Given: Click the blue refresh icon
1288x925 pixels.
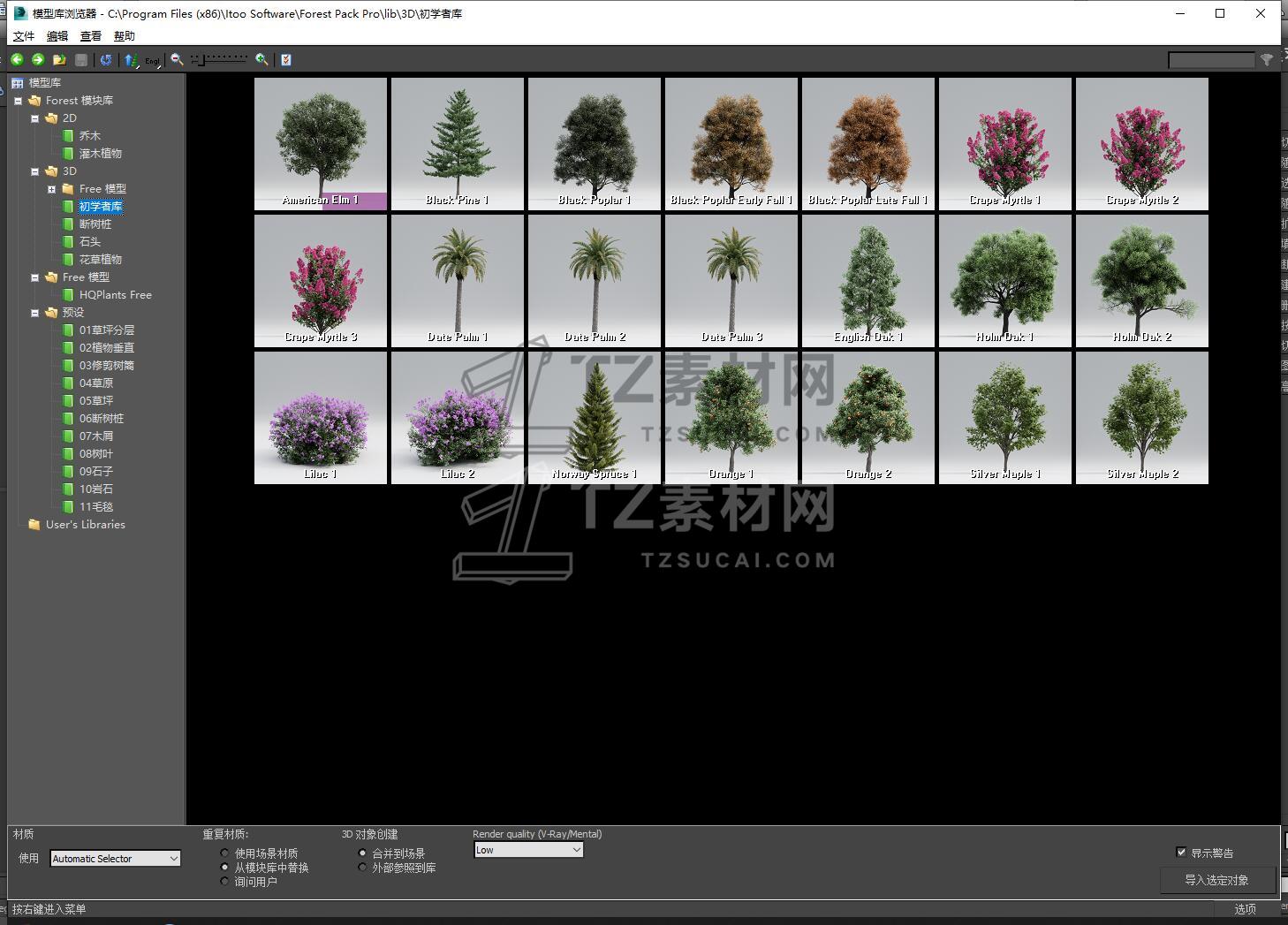Looking at the screenshot, I should coord(106,59).
